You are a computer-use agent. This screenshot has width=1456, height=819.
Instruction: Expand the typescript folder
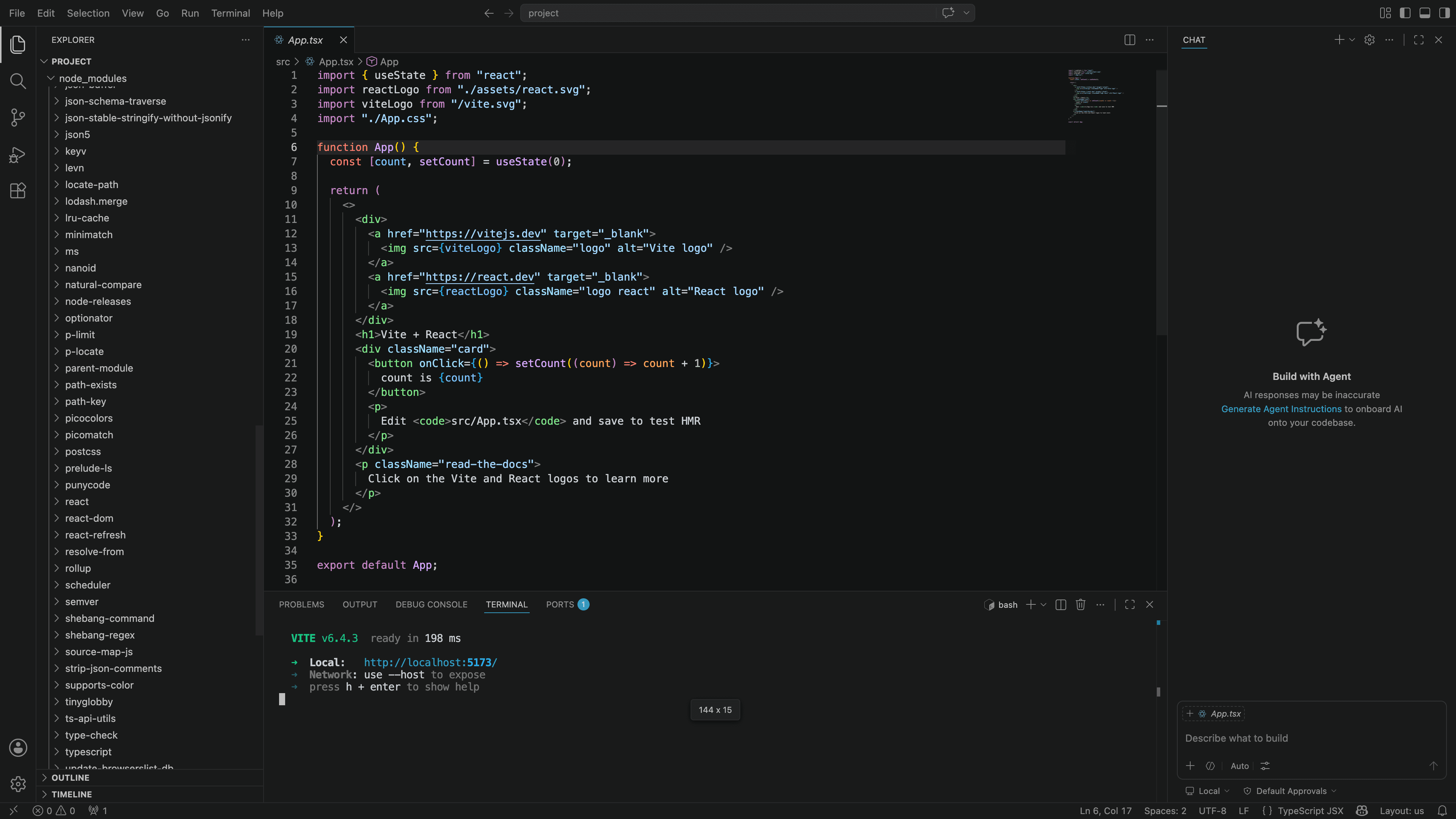pyautogui.click(x=150, y=751)
